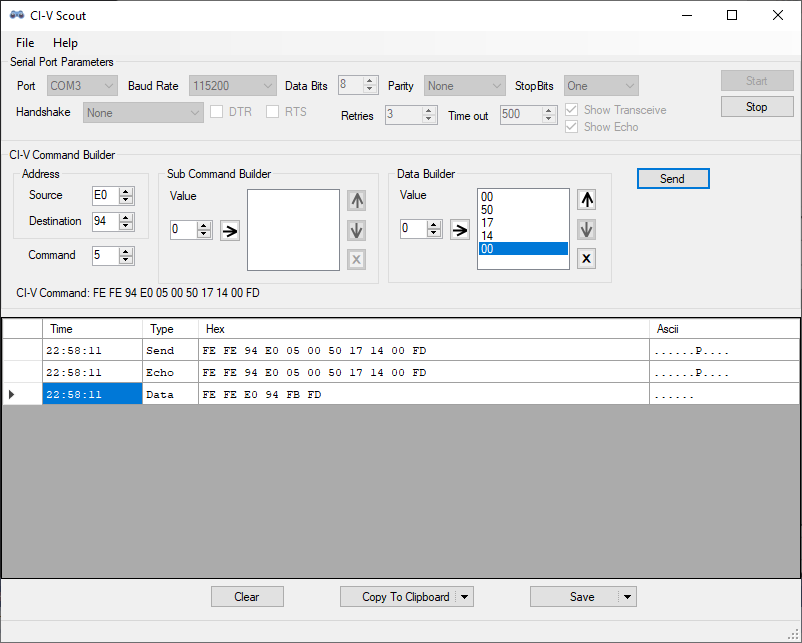Open the Parity dropdown

pos(464,86)
